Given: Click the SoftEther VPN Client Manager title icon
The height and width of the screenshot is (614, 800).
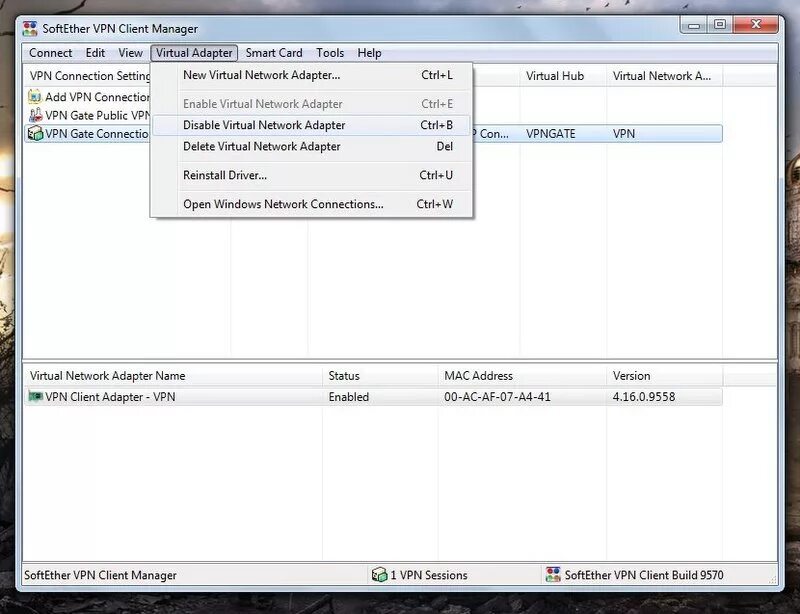Looking at the screenshot, I should pyautogui.click(x=30, y=29).
